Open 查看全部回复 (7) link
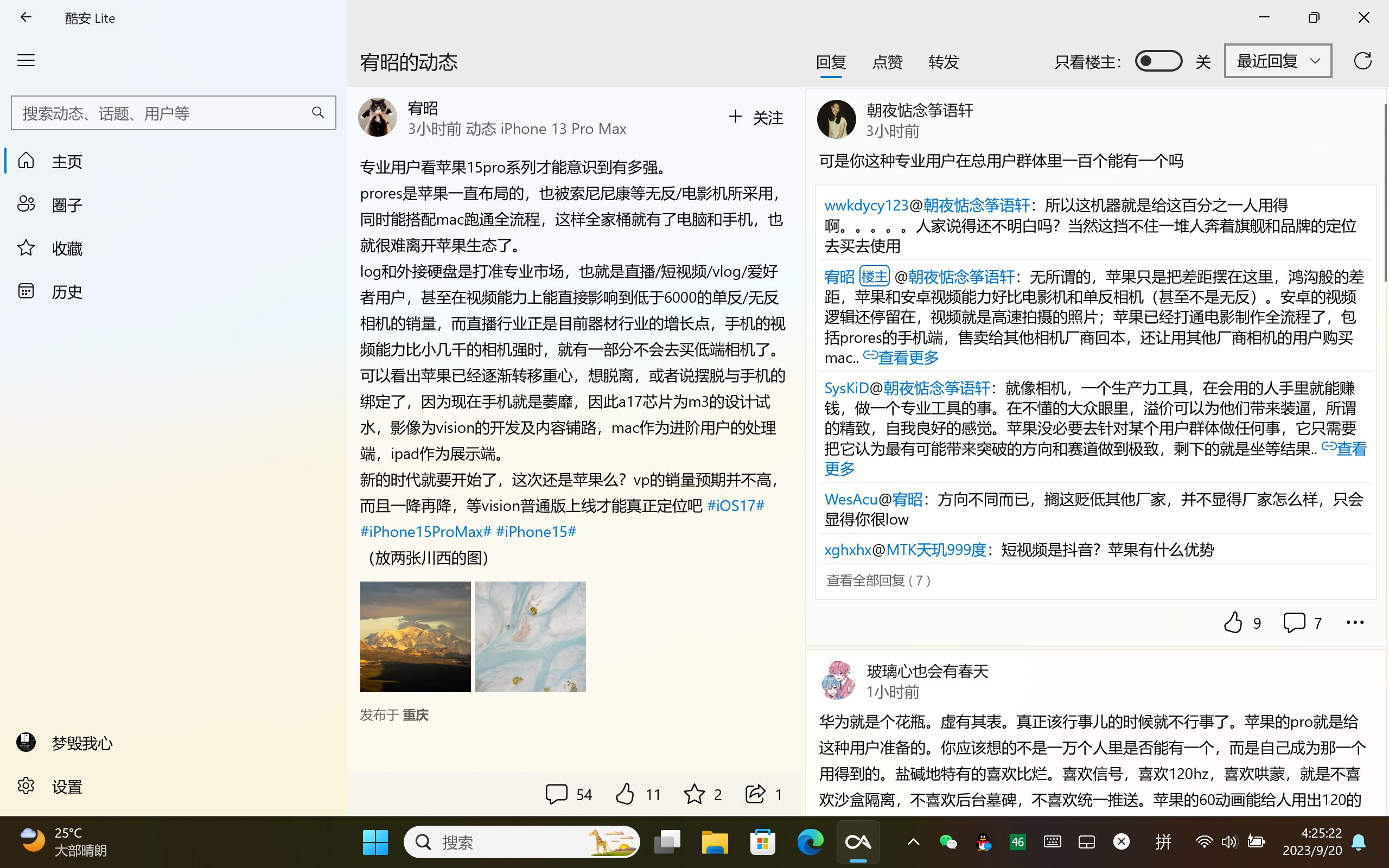The height and width of the screenshot is (868, 1389). pyautogui.click(x=878, y=580)
